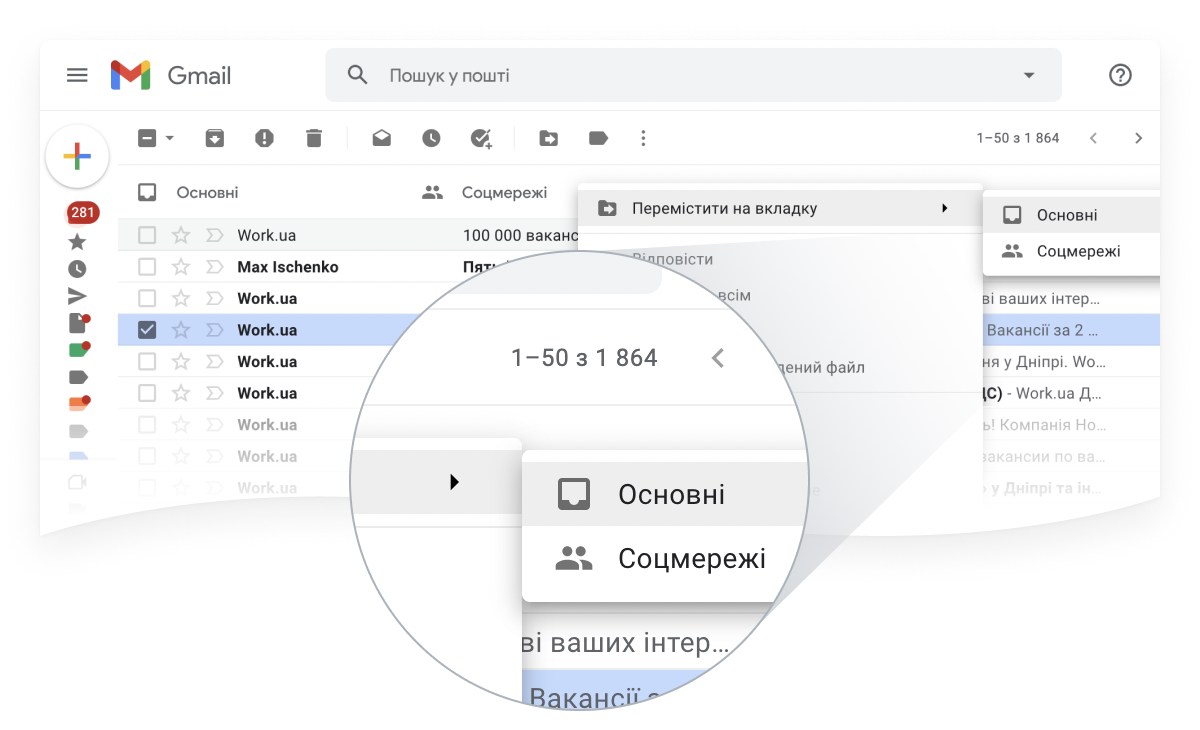Screen dimensions: 1200x730
Task: Choose 'Перемістити на вкладку' in context menu
Action: tap(780, 208)
